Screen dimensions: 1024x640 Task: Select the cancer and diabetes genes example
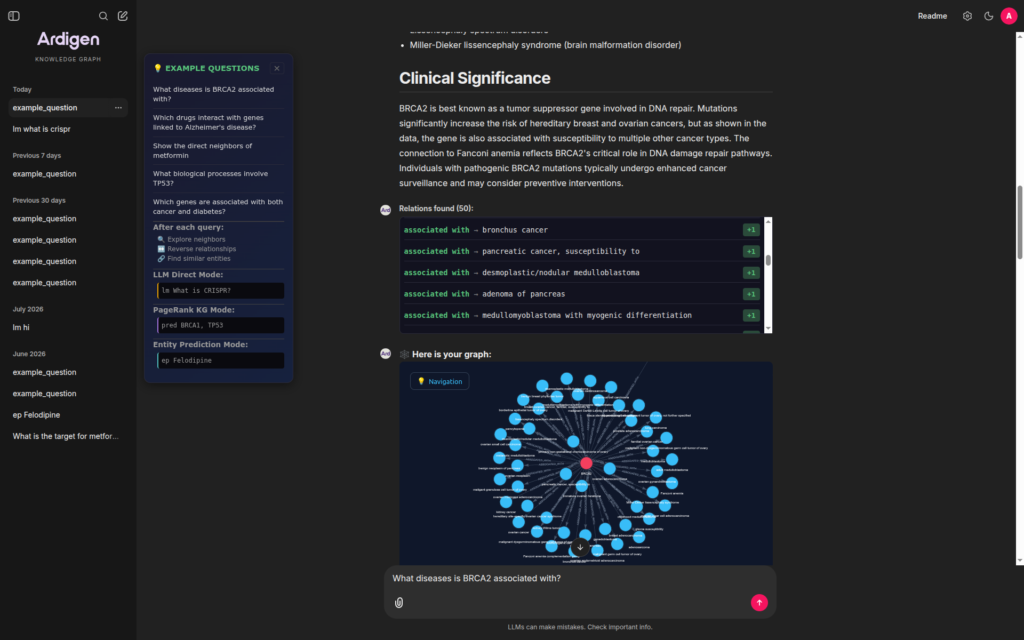(218, 206)
